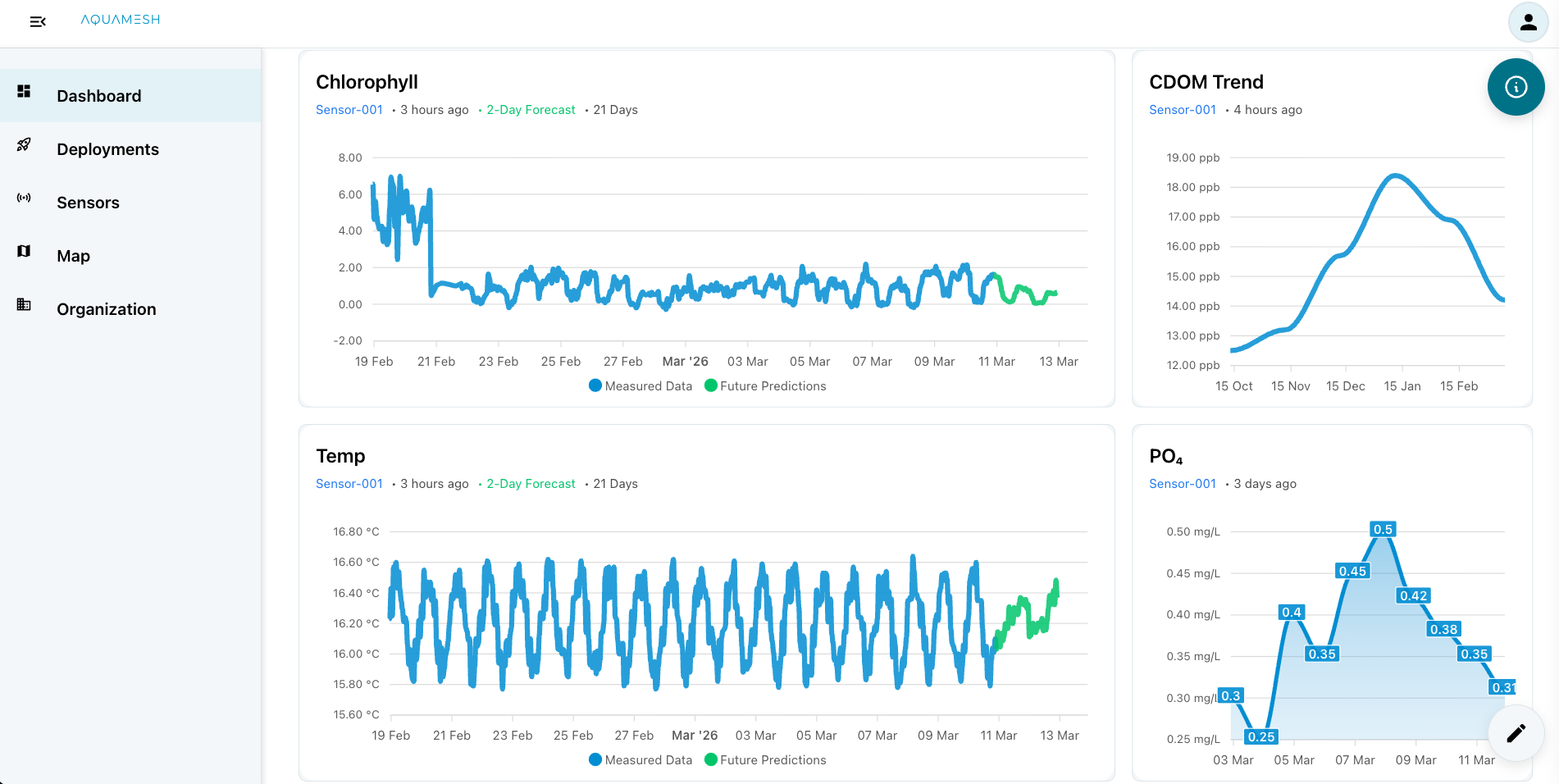Click the floating pencil edit button
1559x784 pixels.
click(x=1515, y=733)
